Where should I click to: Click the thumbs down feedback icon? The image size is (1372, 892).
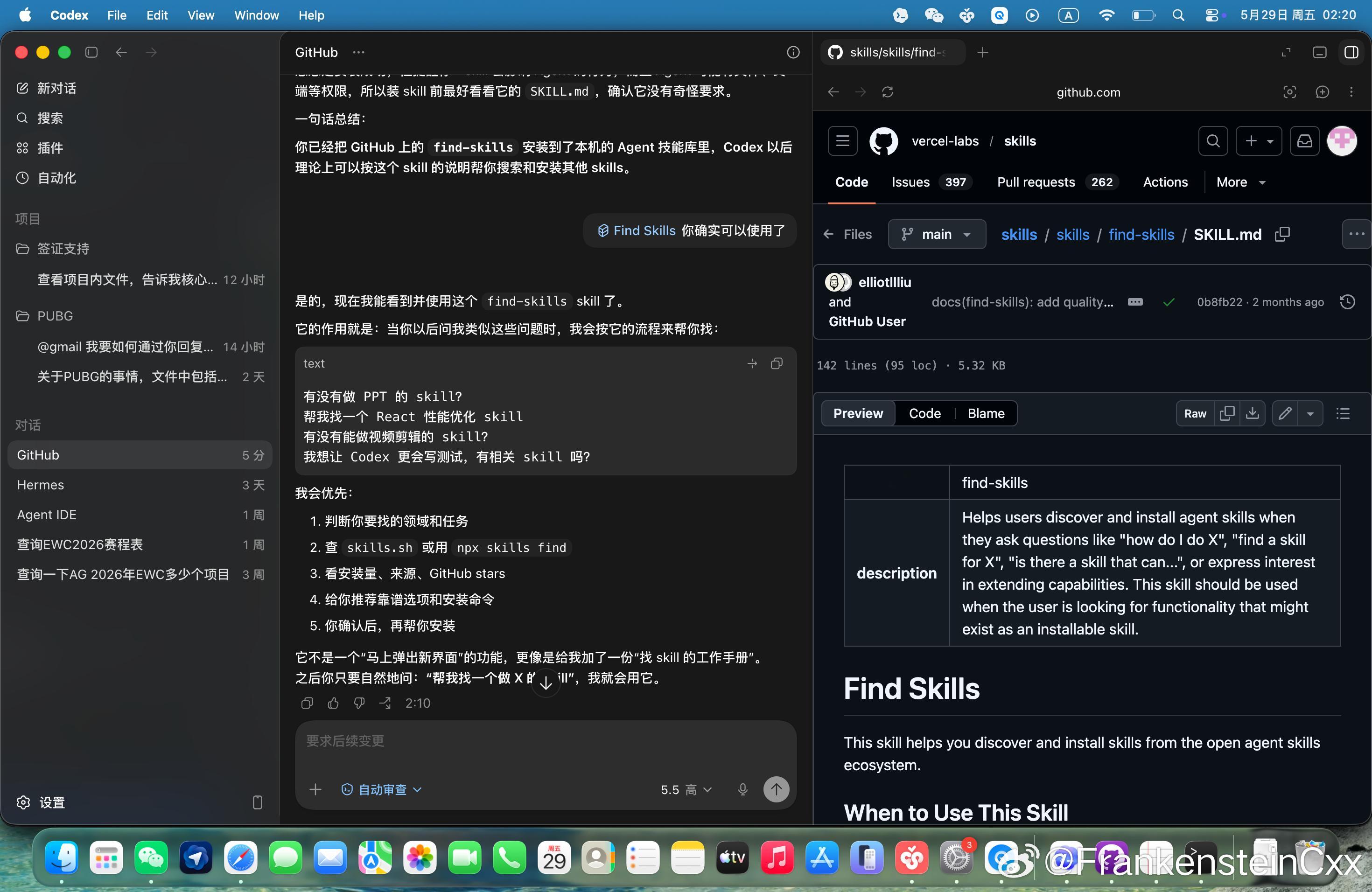pyautogui.click(x=359, y=703)
